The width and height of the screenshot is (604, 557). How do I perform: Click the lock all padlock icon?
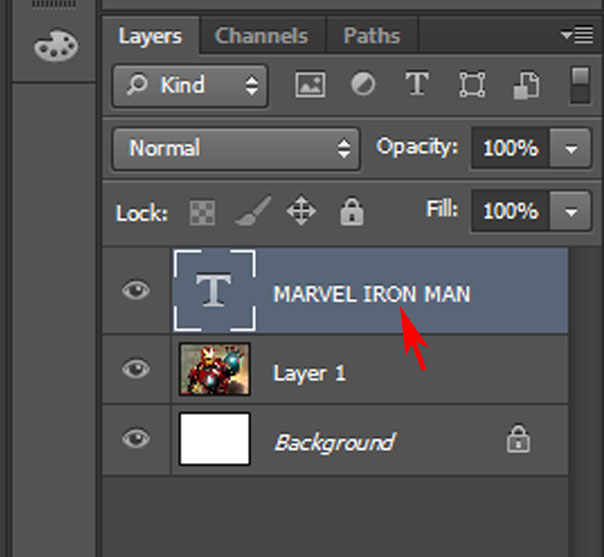tap(350, 212)
